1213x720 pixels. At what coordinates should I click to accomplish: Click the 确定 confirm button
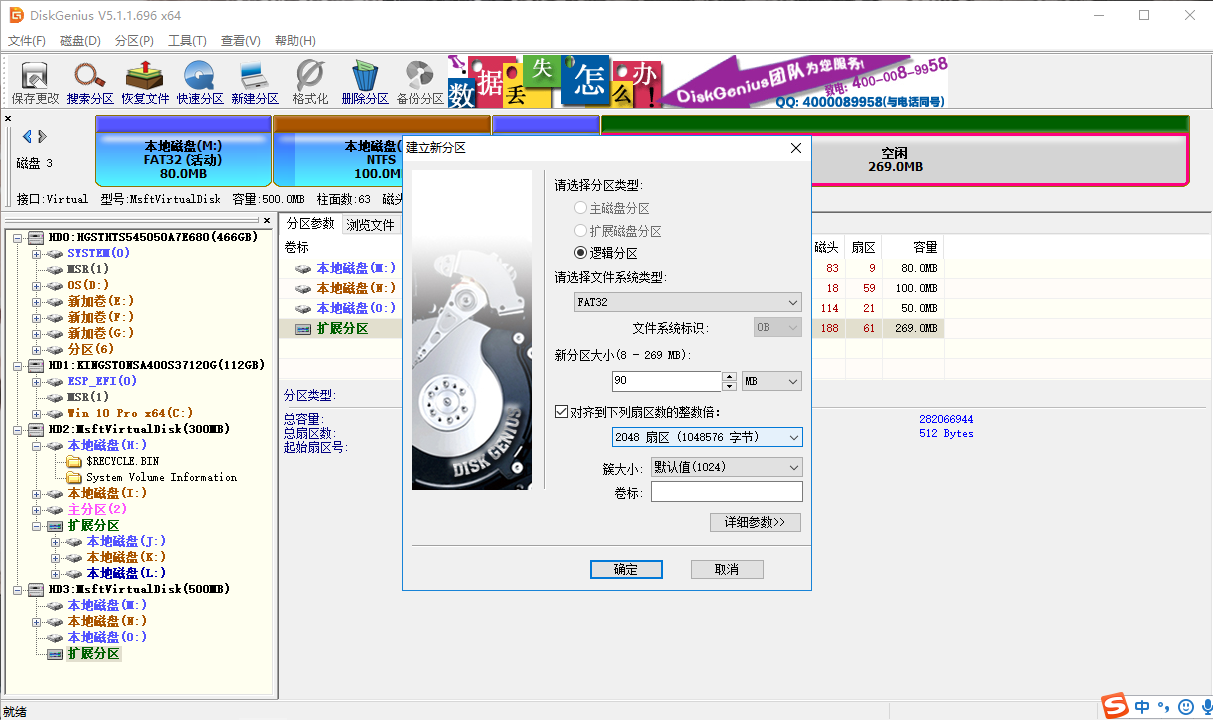(x=626, y=569)
